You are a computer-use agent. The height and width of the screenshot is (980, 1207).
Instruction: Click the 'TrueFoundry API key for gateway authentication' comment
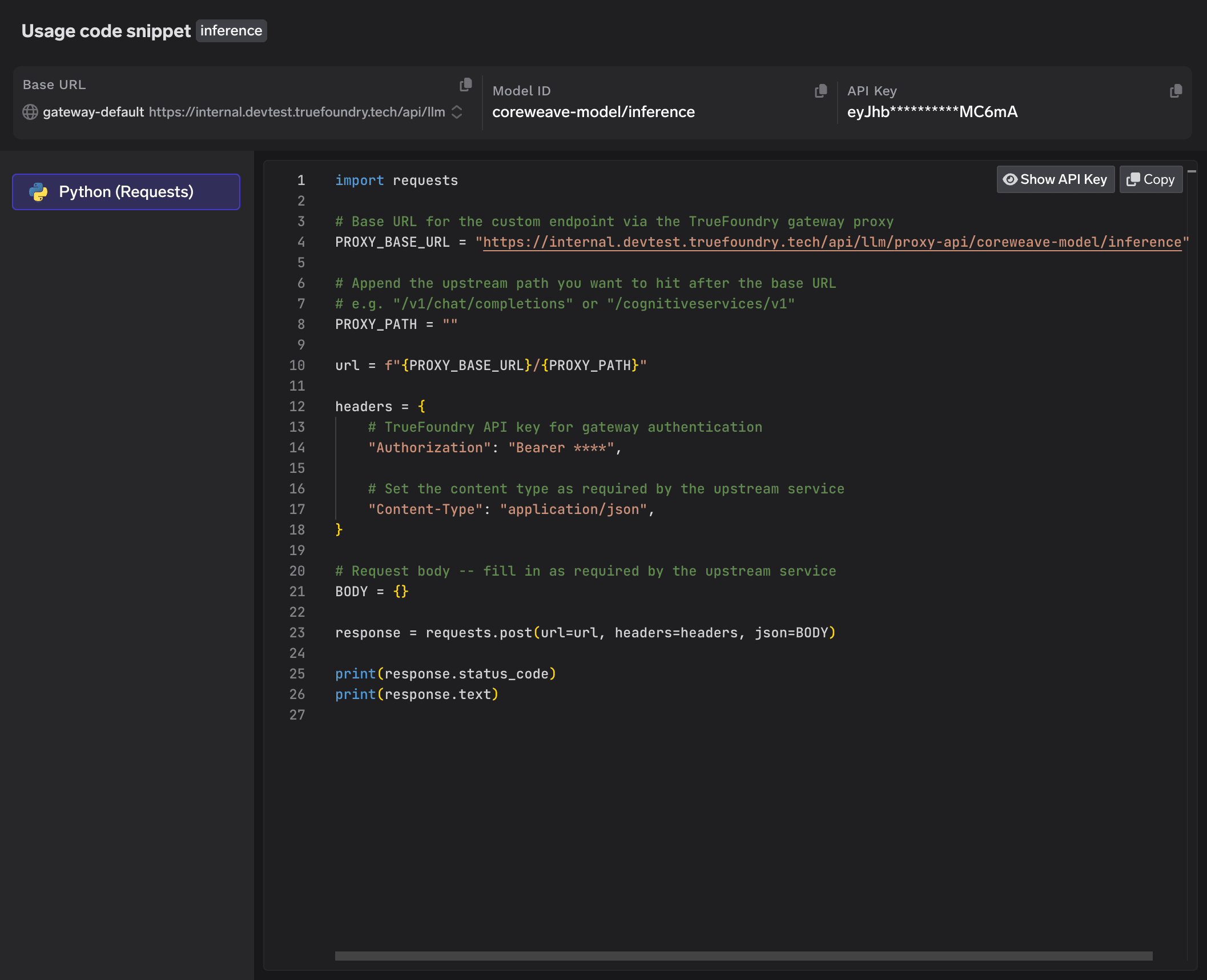[565, 427]
